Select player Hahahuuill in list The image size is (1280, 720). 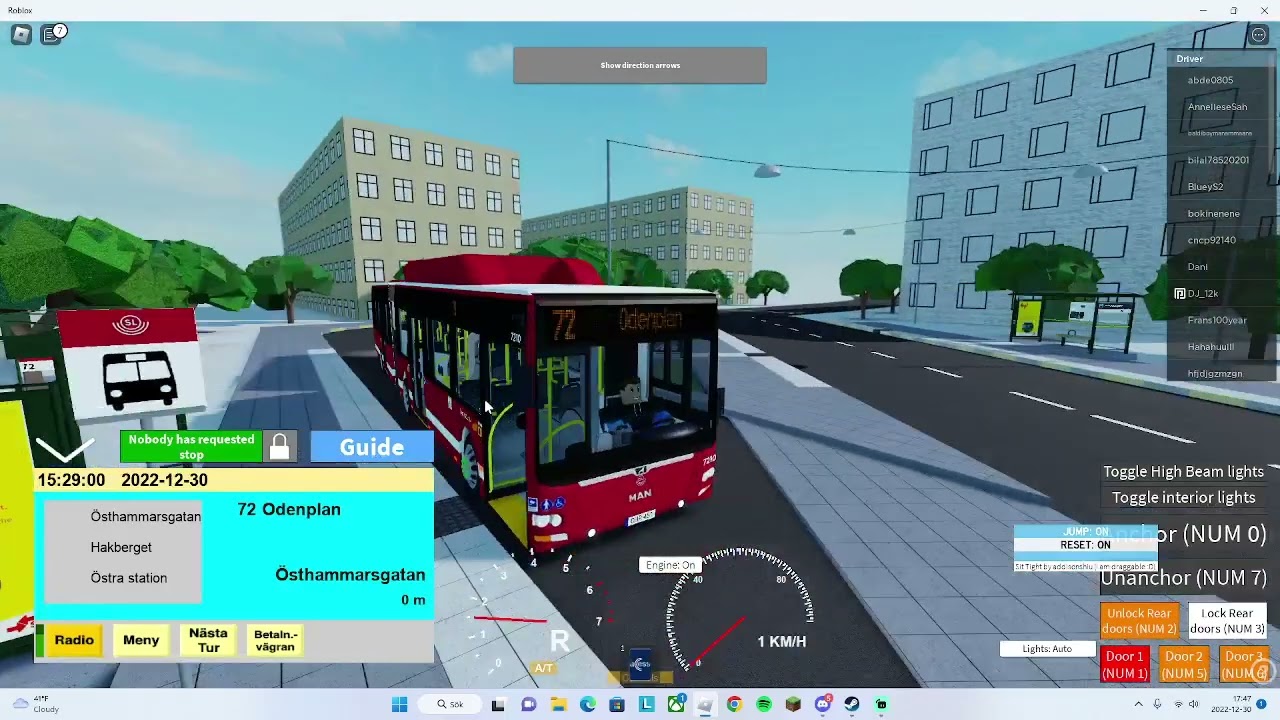click(x=1210, y=347)
